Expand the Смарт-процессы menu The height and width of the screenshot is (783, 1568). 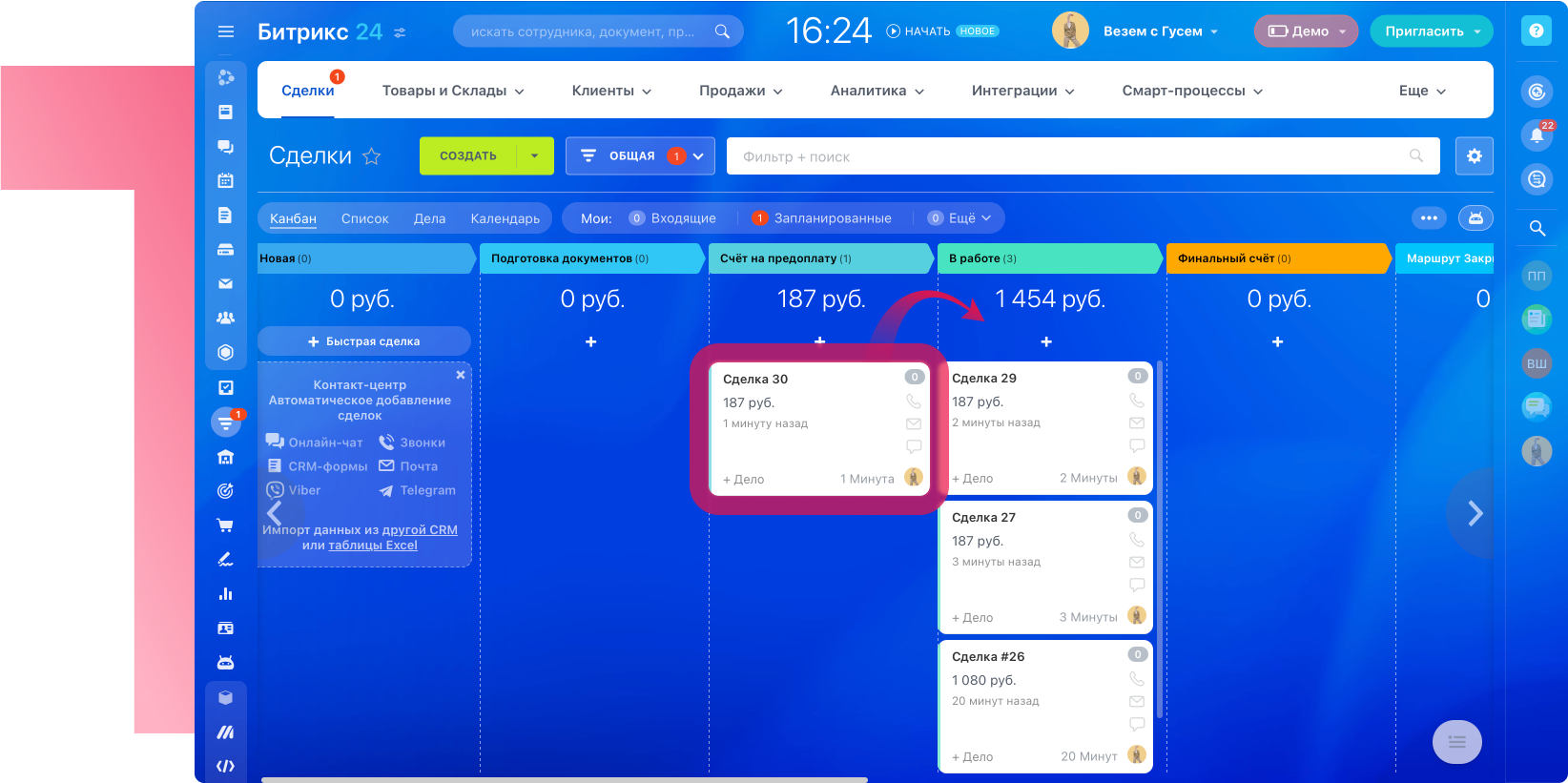click(1192, 91)
